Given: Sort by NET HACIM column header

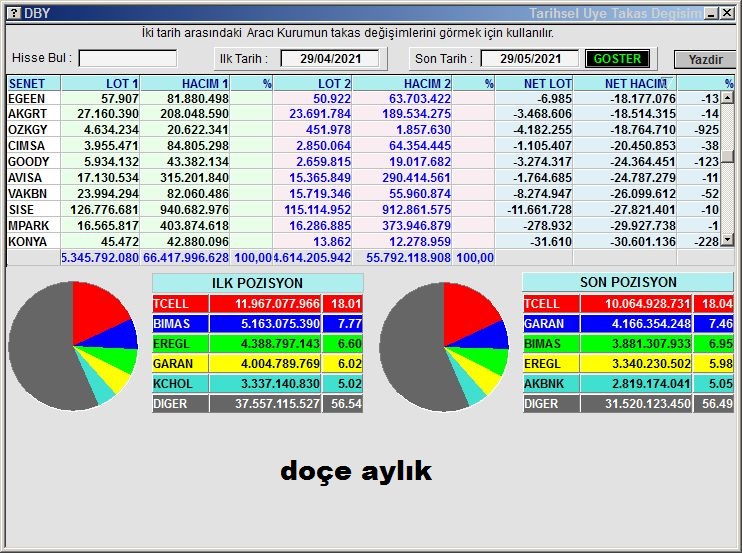Looking at the screenshot, I should coord(625,83).
